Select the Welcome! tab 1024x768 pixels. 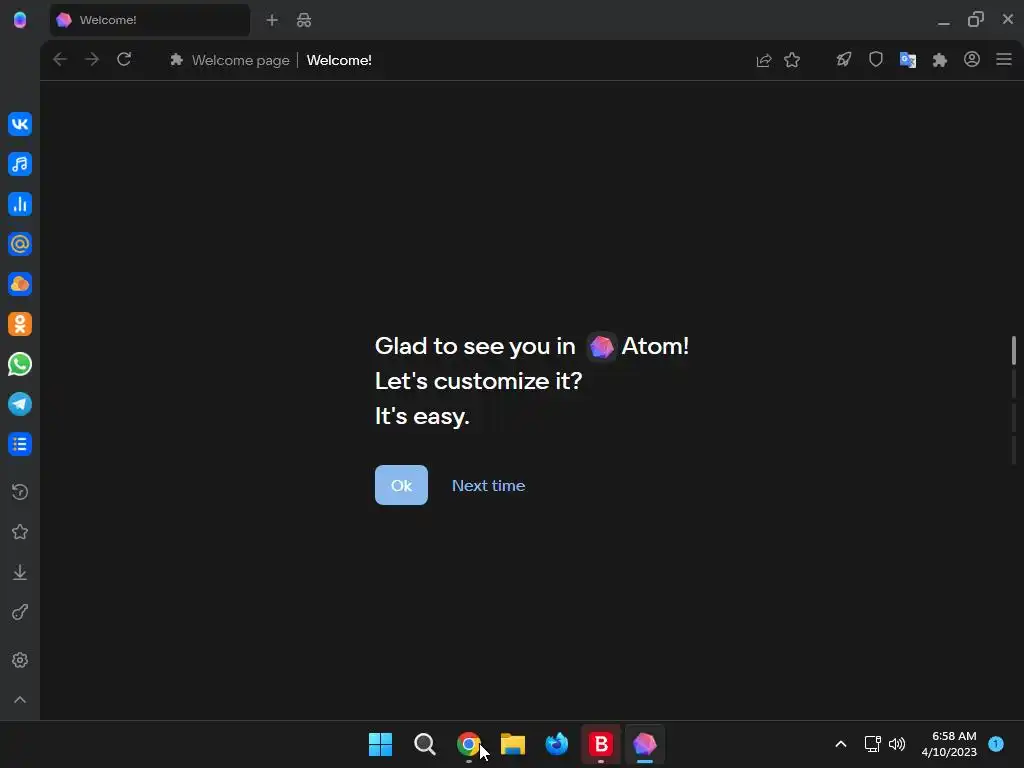point(150,20)
